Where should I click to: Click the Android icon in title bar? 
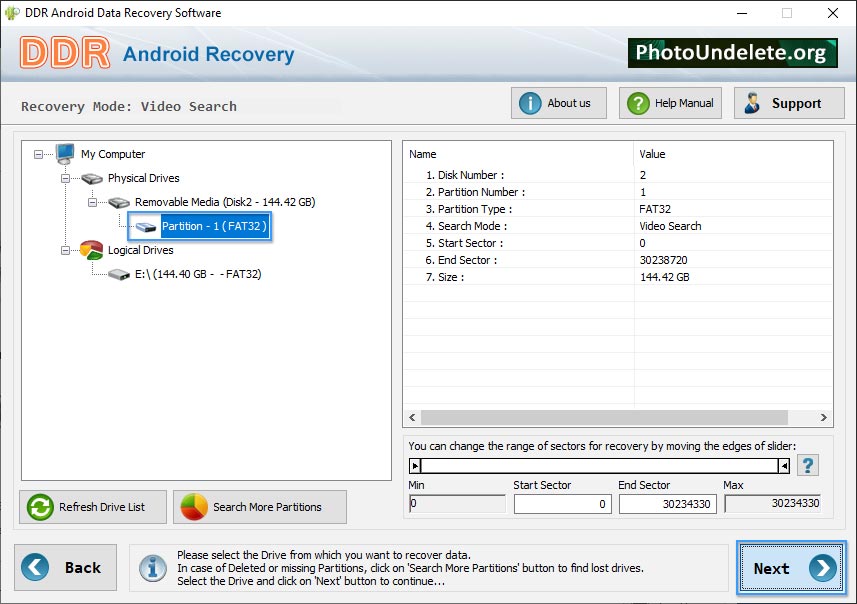11,13
